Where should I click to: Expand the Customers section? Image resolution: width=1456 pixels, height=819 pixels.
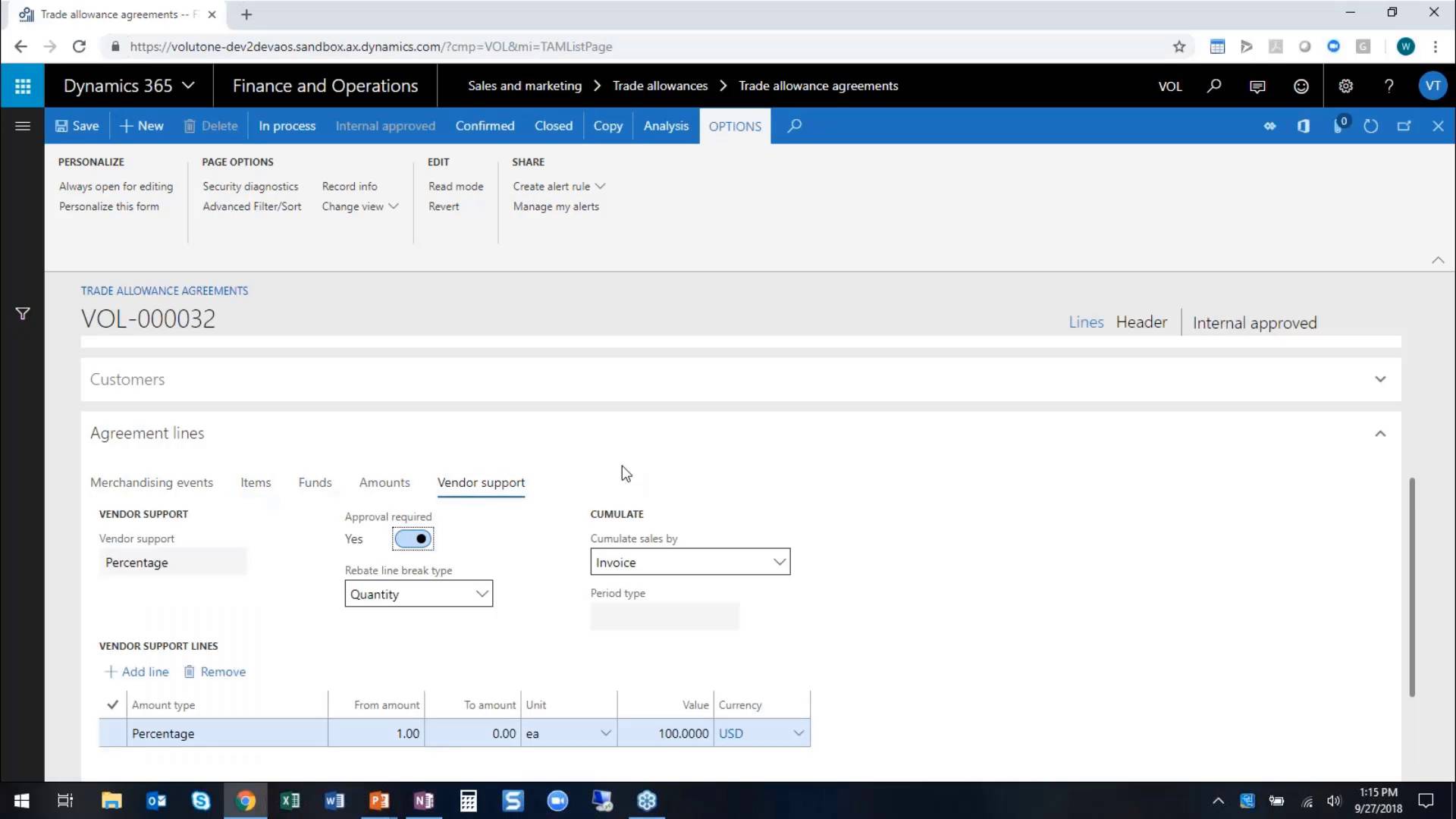click(x=1379, y=379)
